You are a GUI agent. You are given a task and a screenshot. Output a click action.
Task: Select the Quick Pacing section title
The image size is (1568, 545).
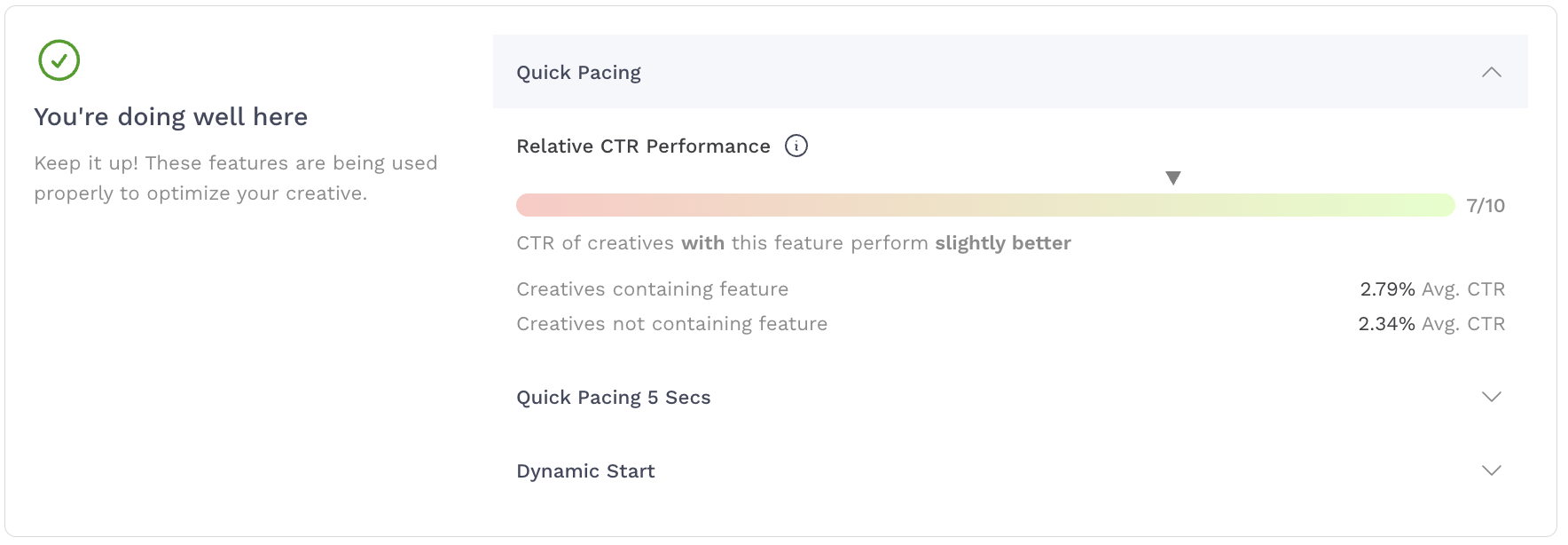pos(578,73)
